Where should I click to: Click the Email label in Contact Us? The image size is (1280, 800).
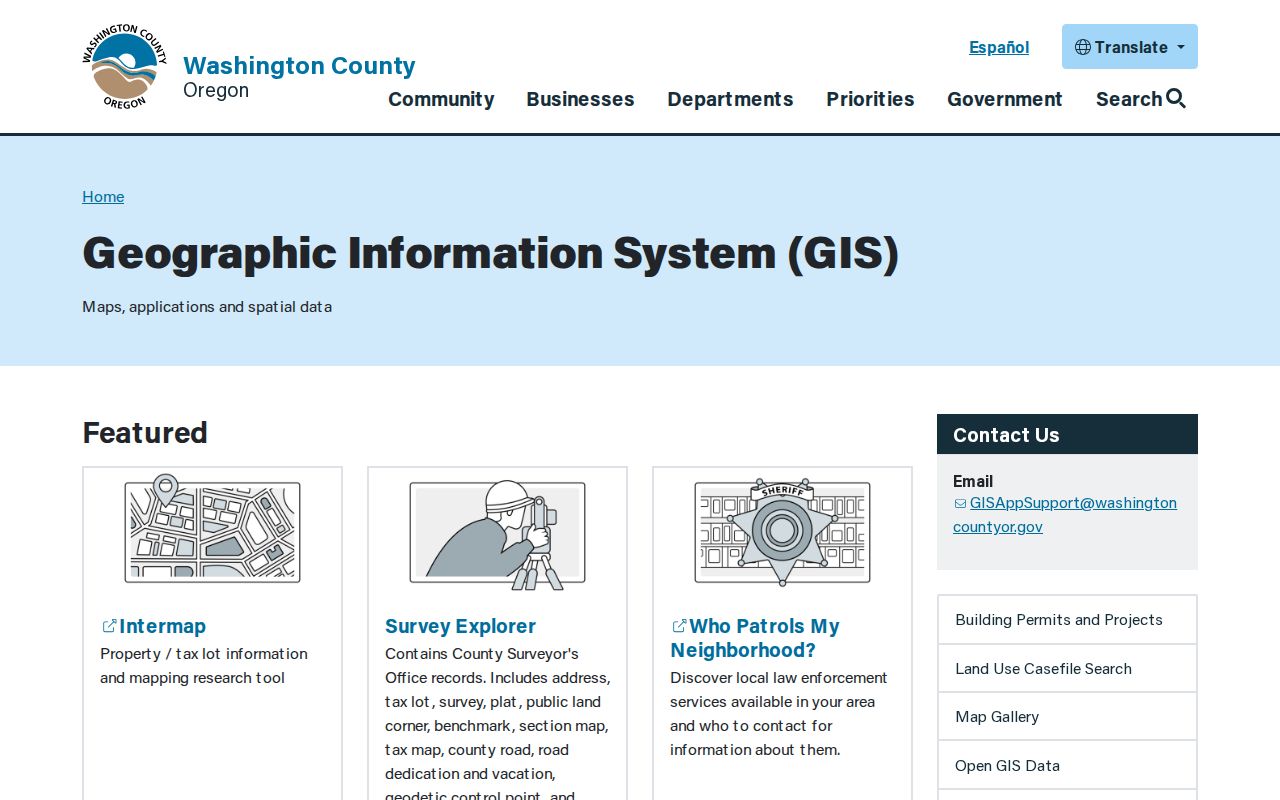click(x=973, y=481)
